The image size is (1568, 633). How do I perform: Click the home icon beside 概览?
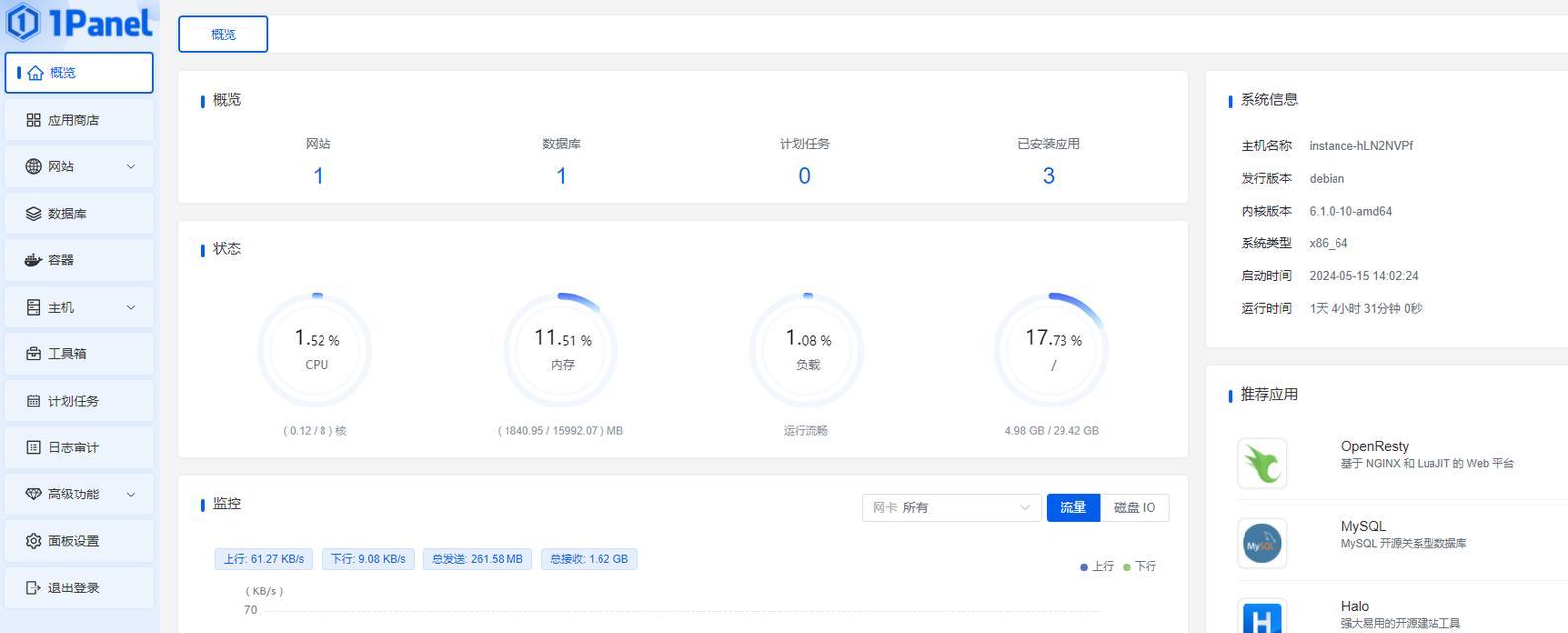36,73
